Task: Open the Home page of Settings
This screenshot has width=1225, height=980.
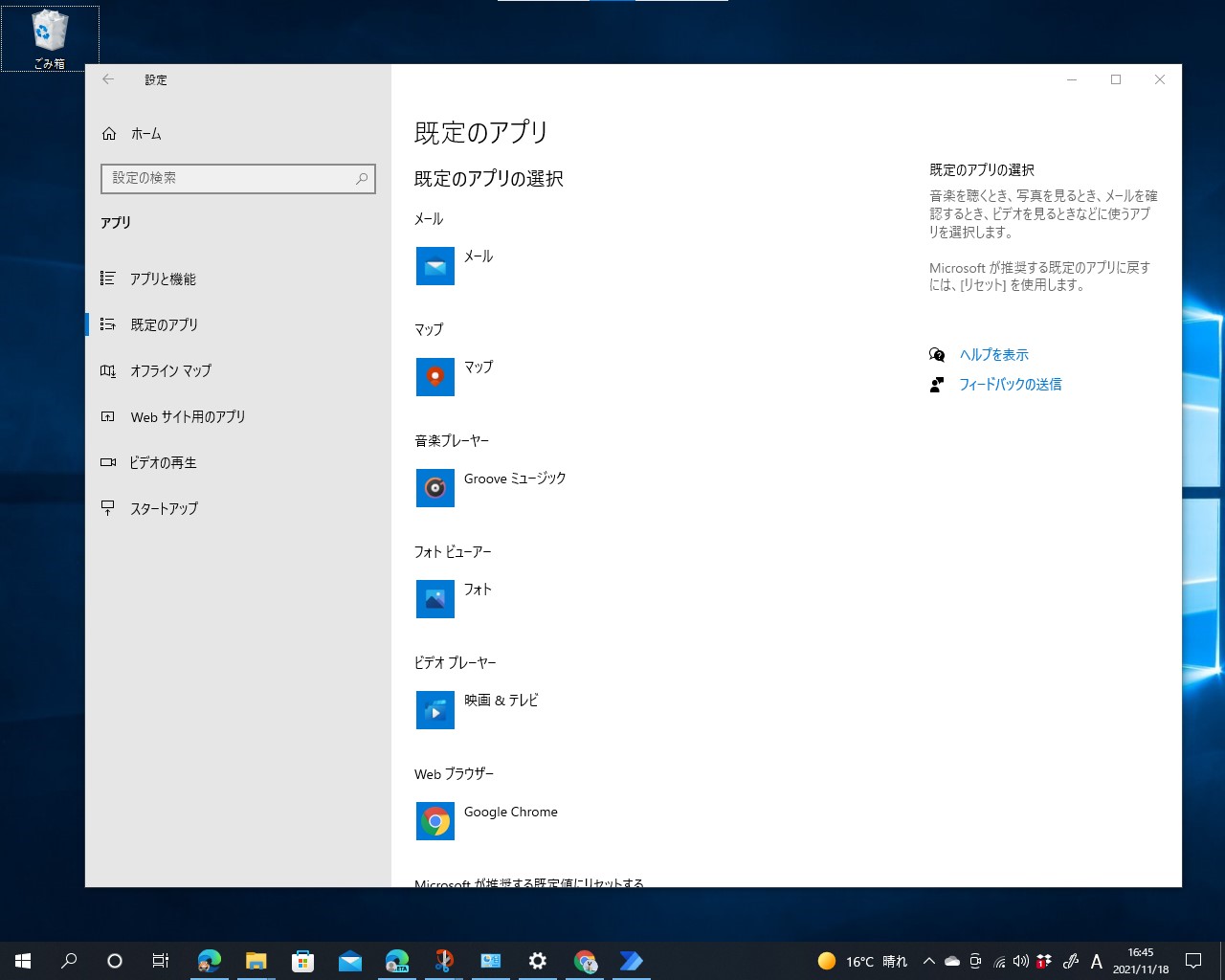Action: pos(147,134)
